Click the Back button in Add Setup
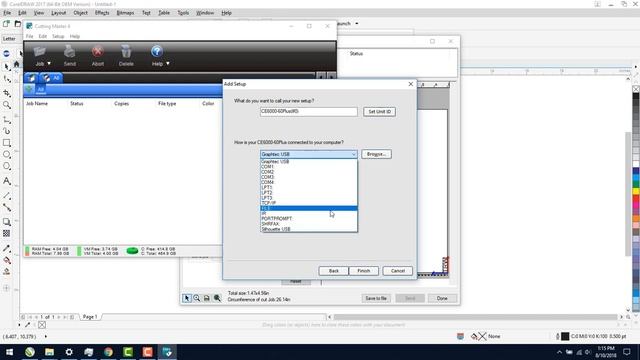640x360 pixels. (x=333, y=271)
